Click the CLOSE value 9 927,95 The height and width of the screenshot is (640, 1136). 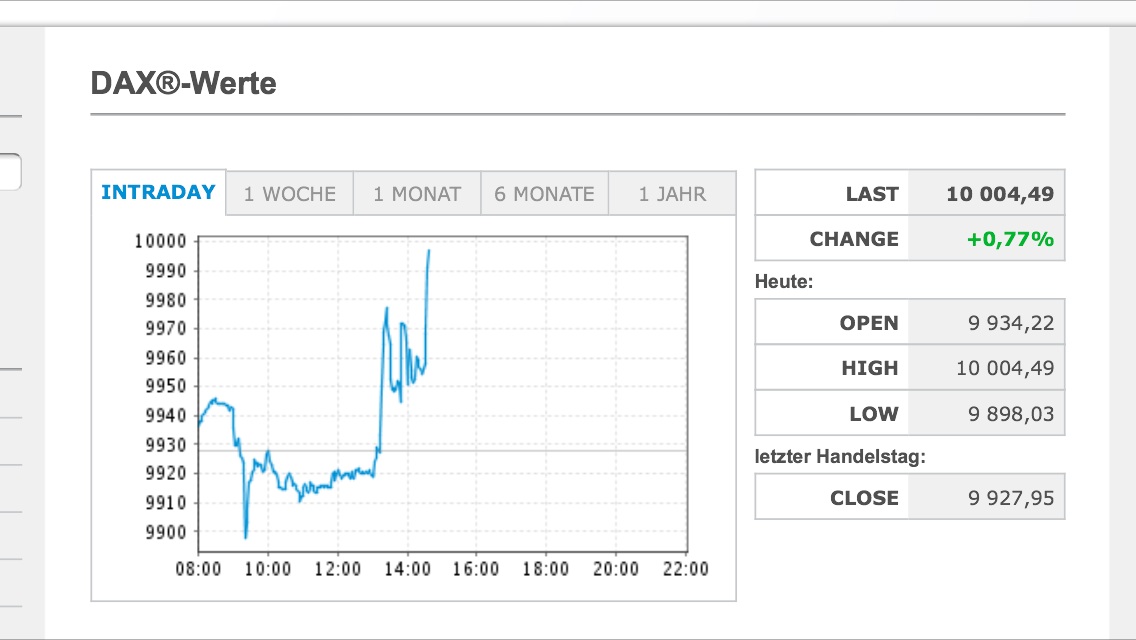(x=1010, y=497)
